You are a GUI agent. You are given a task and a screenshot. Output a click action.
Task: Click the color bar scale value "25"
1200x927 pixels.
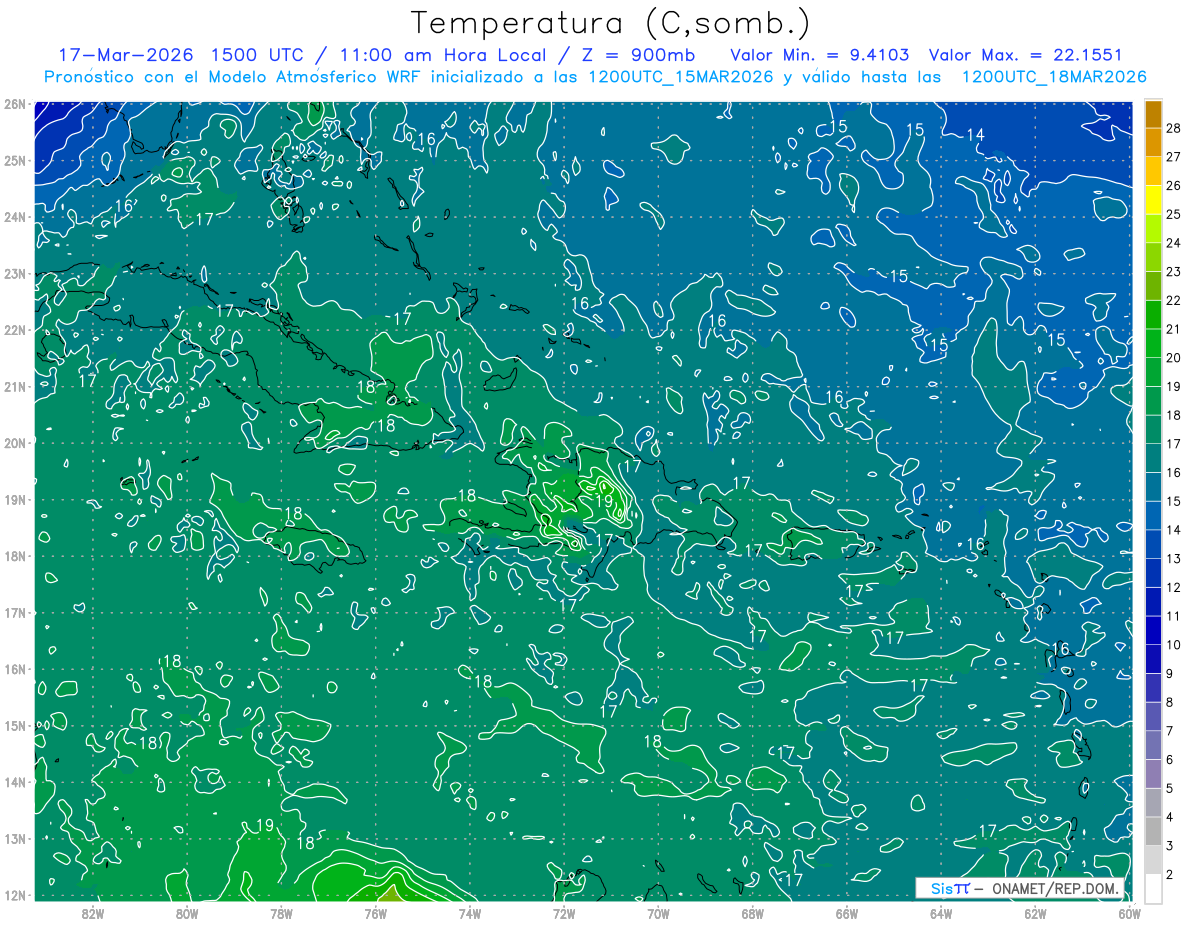pos(1173,214)
